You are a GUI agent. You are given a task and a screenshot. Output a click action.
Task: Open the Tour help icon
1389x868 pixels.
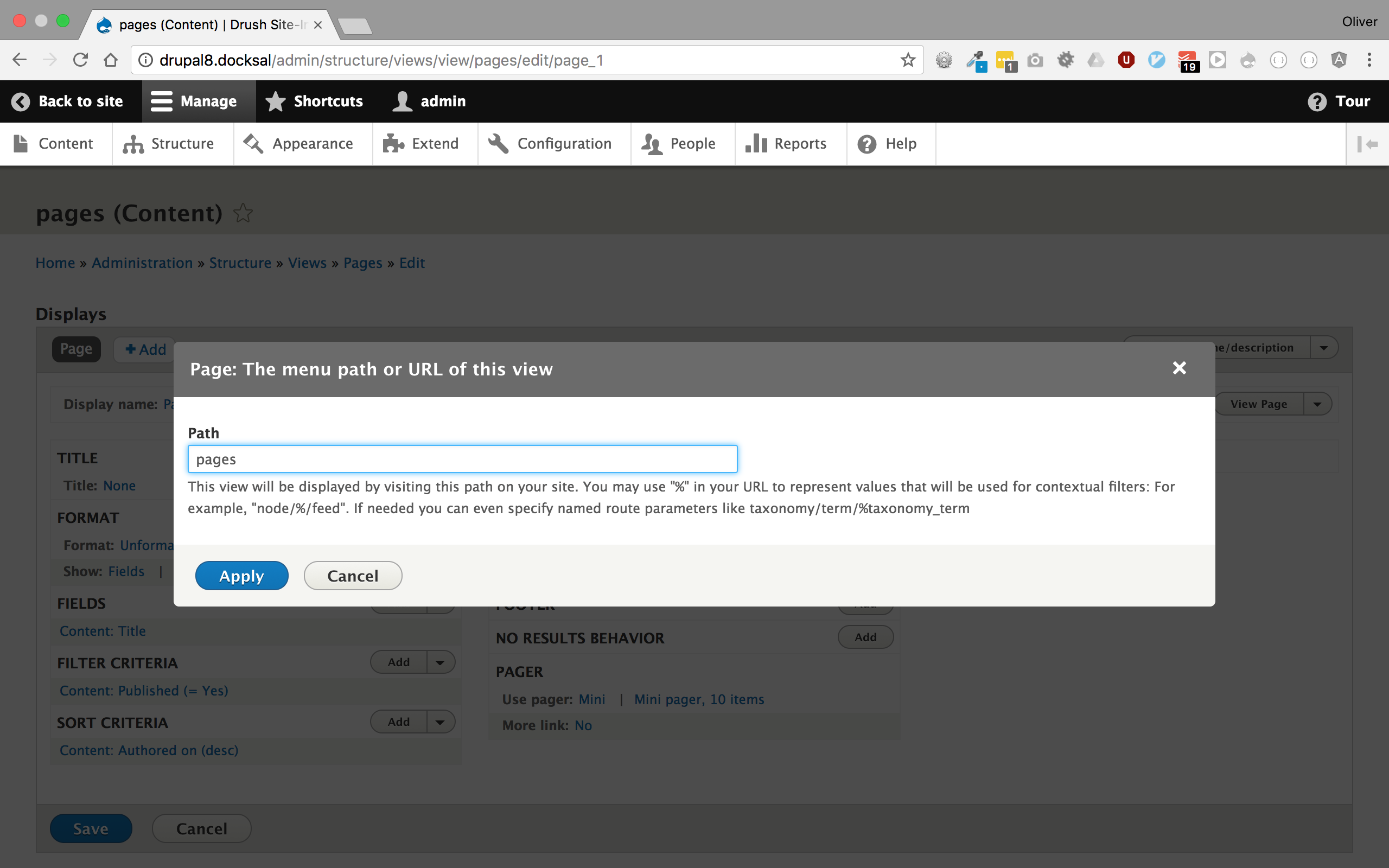pyautogui.click(x=1317, y=101)
